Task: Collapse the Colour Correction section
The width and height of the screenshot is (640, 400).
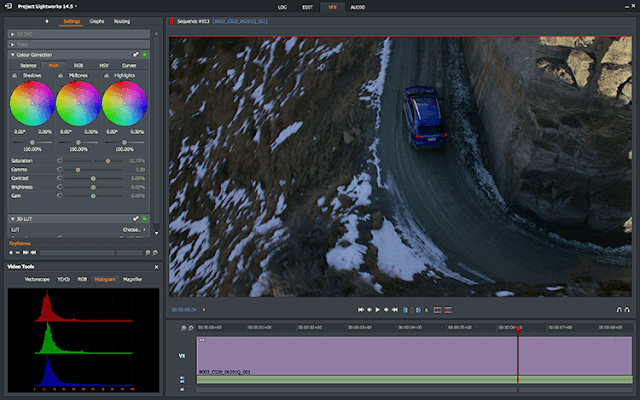Action: click(x=13, y=55)
